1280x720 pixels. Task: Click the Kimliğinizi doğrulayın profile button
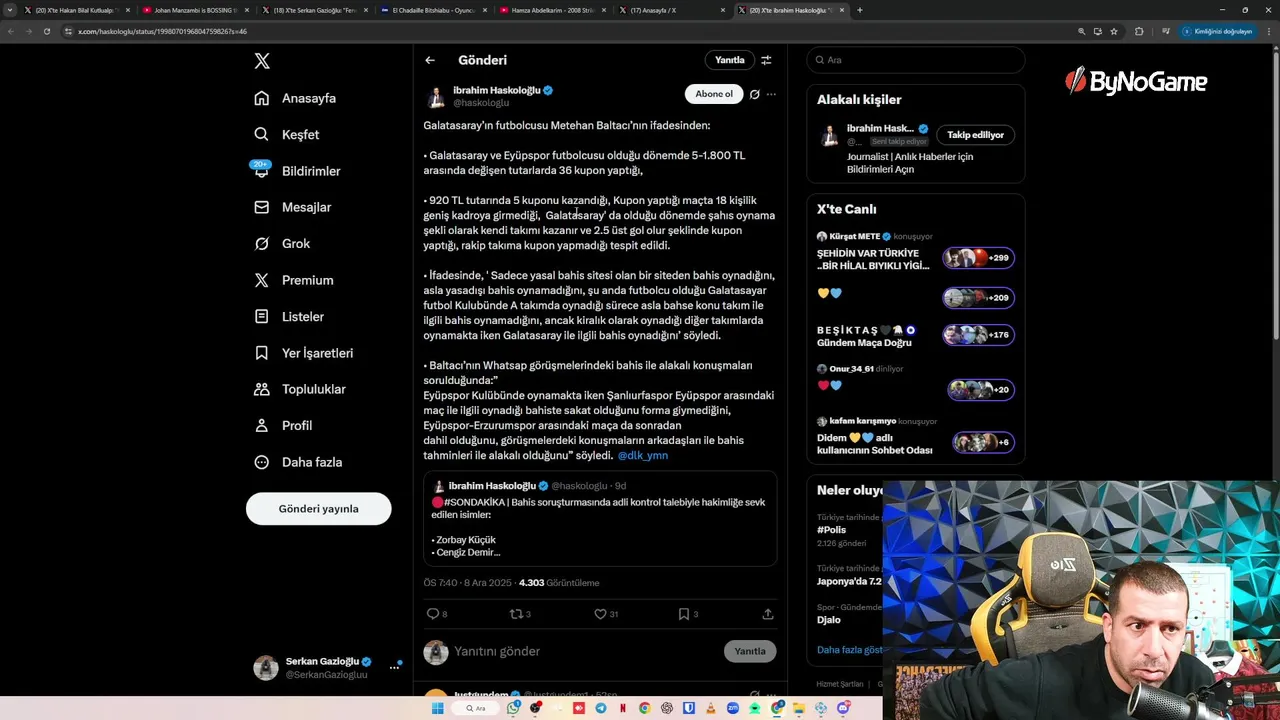[1217, 31]
